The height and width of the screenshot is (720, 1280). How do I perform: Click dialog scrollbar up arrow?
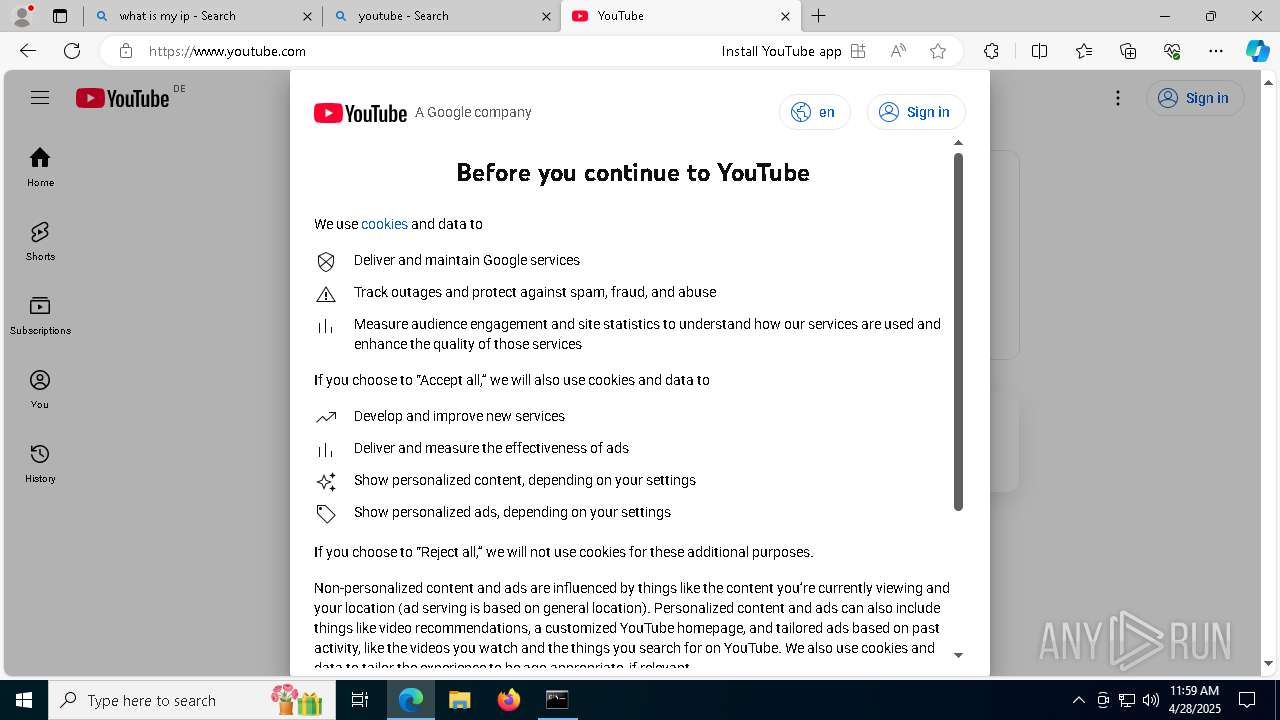coord(958,143)
